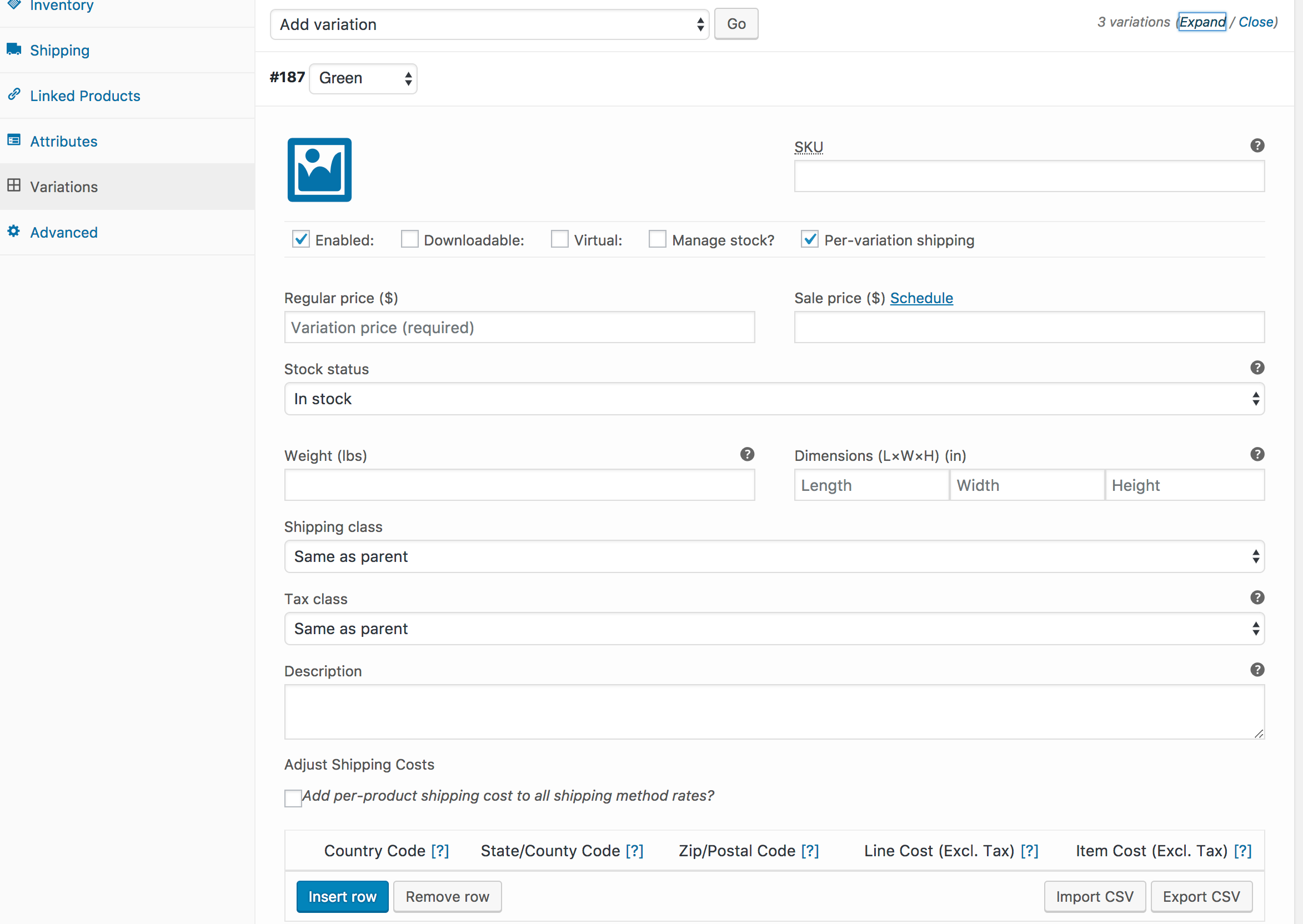This screenshot has width=1303, height=924.
Task: Click the Dimensions help question mark icon
Action: 1257,454
